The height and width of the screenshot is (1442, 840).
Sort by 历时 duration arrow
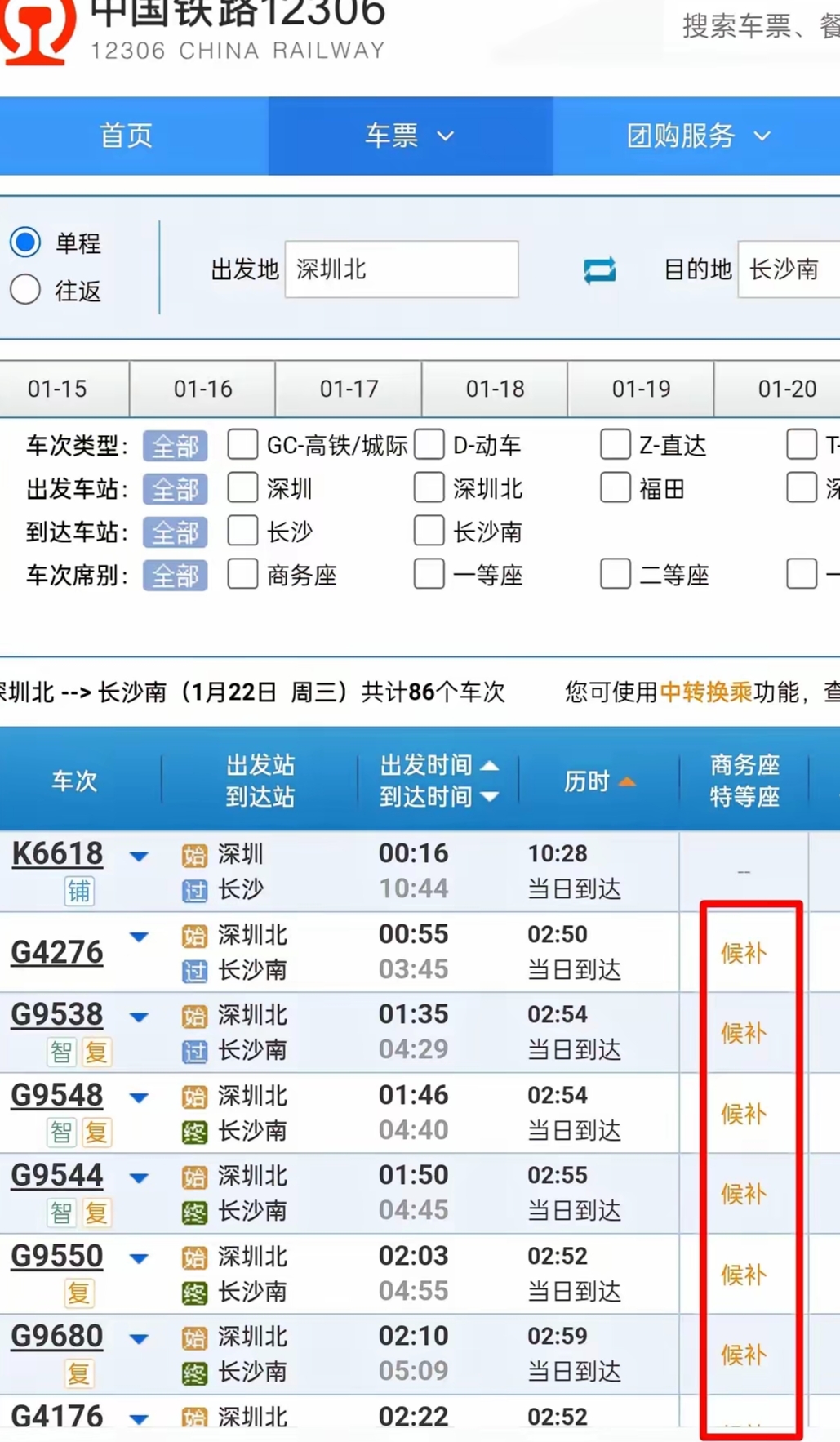tap(627, 782)
